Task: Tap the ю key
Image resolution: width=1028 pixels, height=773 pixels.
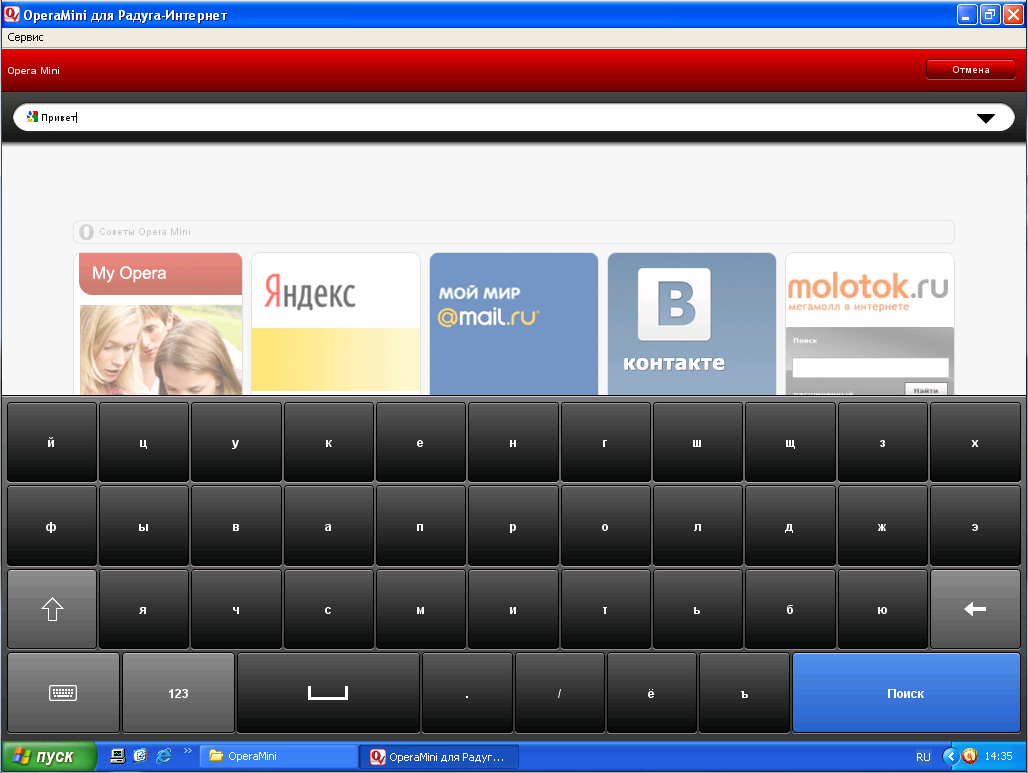Action: (882, 609)
